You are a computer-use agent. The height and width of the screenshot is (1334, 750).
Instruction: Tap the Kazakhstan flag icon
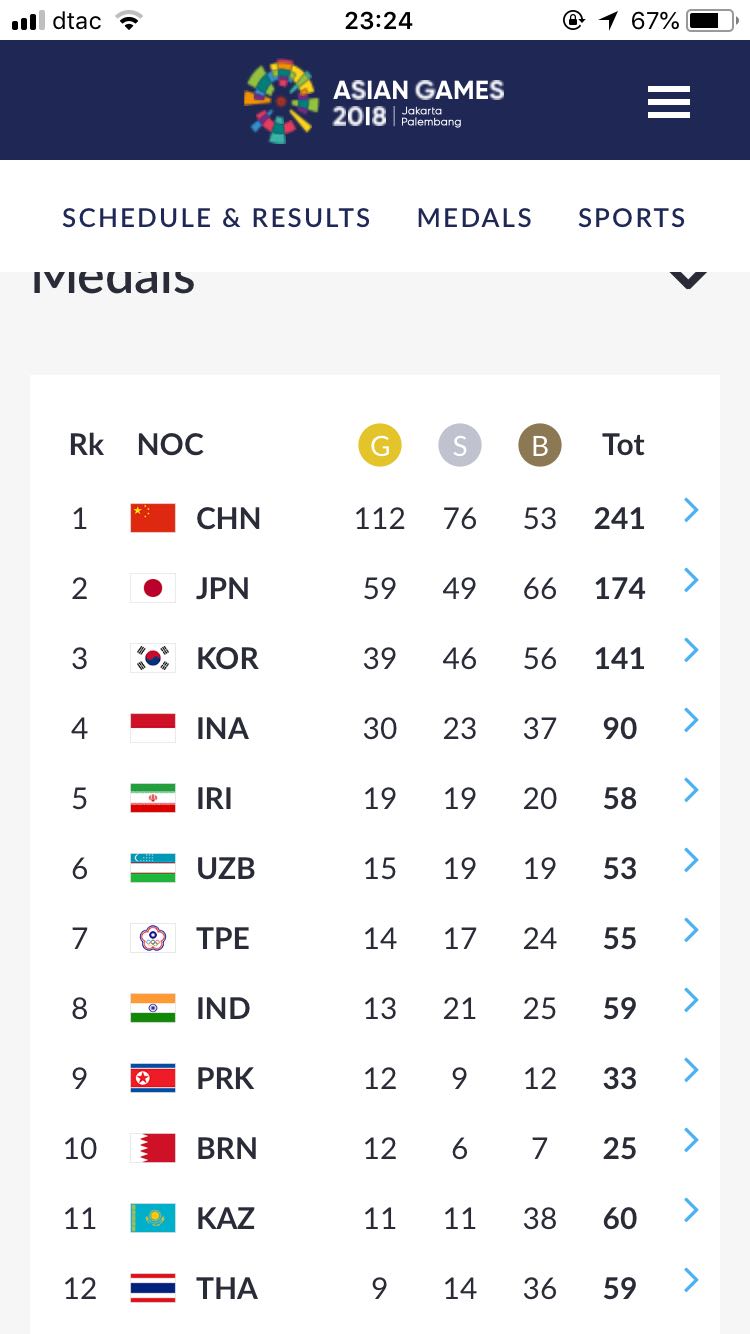(x=153, y=1218)
